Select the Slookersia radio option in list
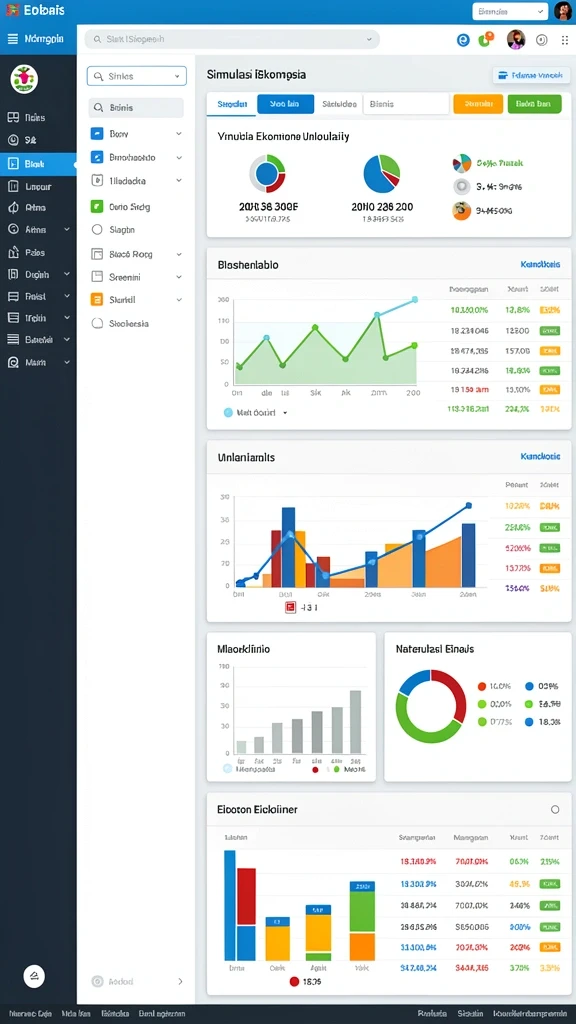Image resolution: width=576 pixels, height=1024 pixels. click(97, 323)
